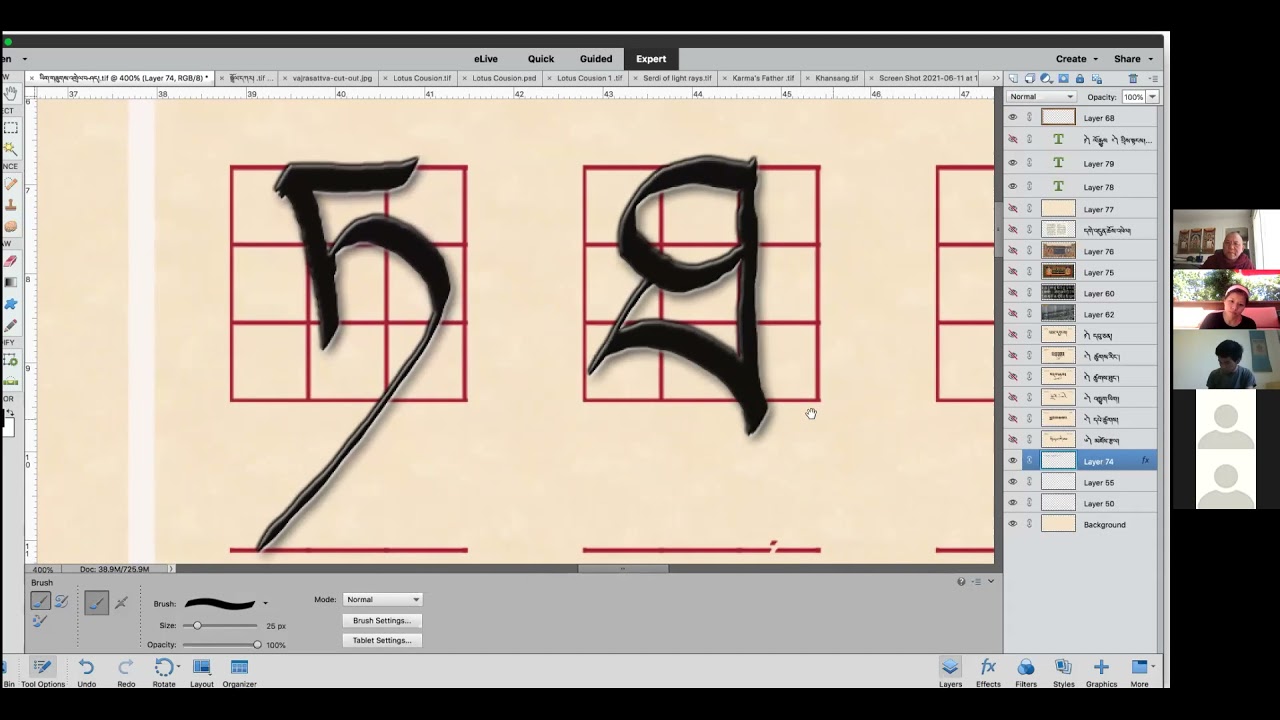Viewport: 1280px width, 720px height.
Task: Delete layer using the trash icon
Action: (1133, 78)
